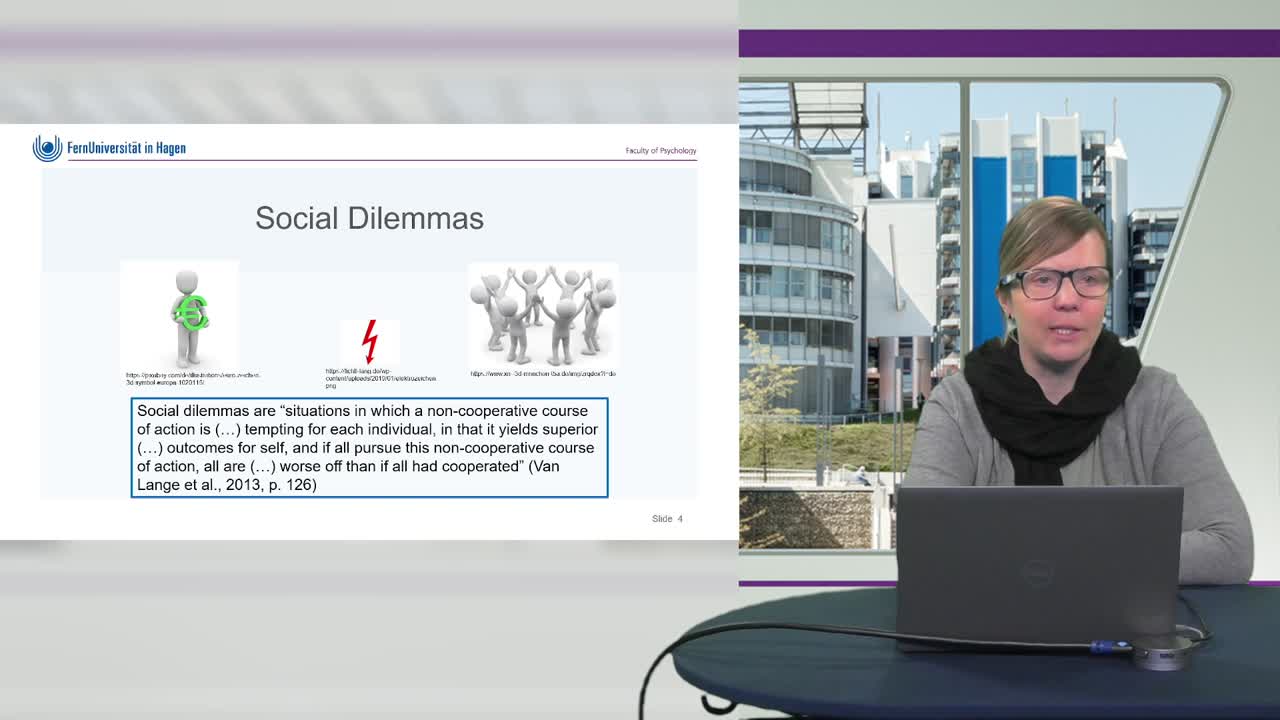Viewport: 1280px width, 720px height.
Task: Click the red lightning bolt icon
Action: point(370,342)
